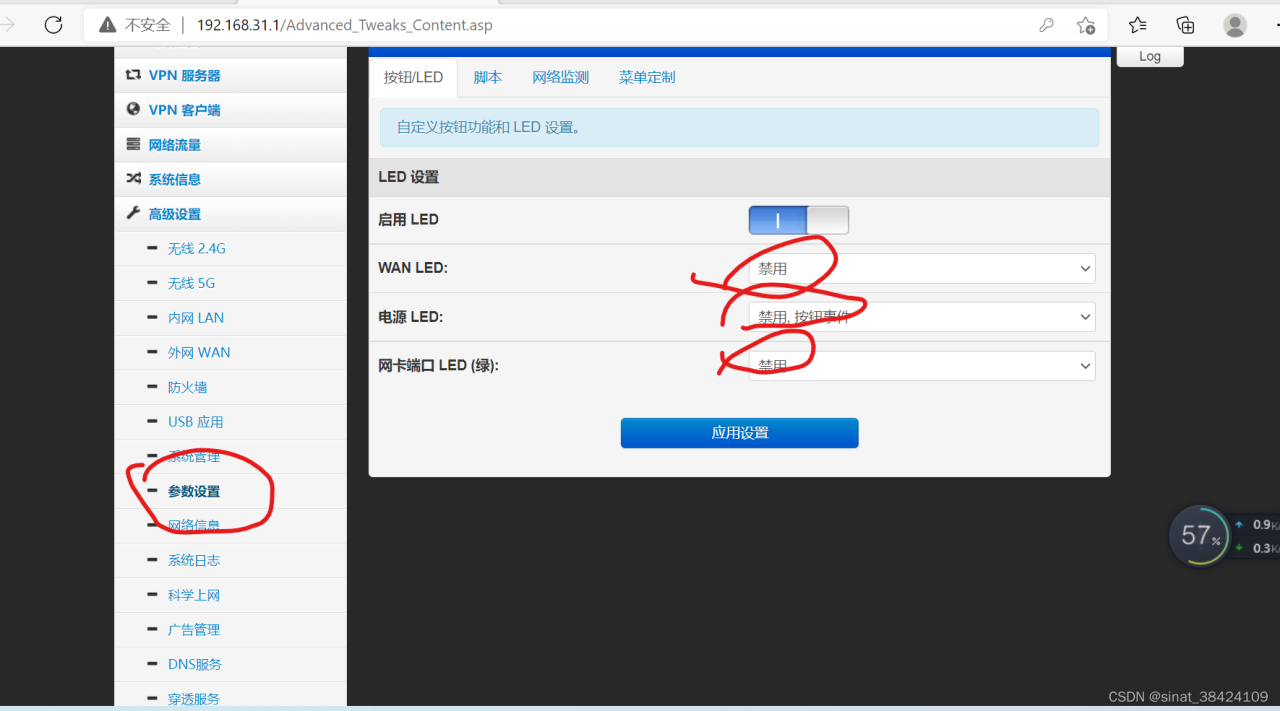Open the Favorites list icon
This screenshot has height=711, width=1280.
[x=1137, y=25]
